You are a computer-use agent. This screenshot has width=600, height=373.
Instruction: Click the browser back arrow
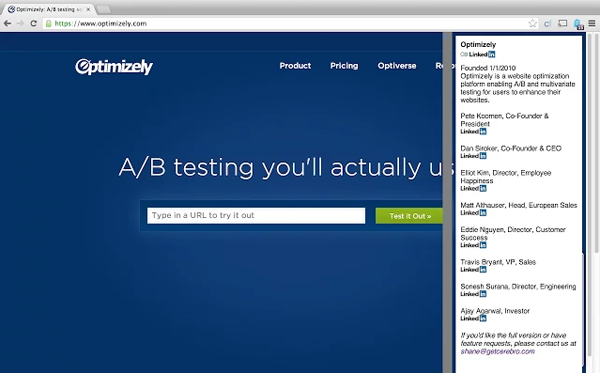7,24
